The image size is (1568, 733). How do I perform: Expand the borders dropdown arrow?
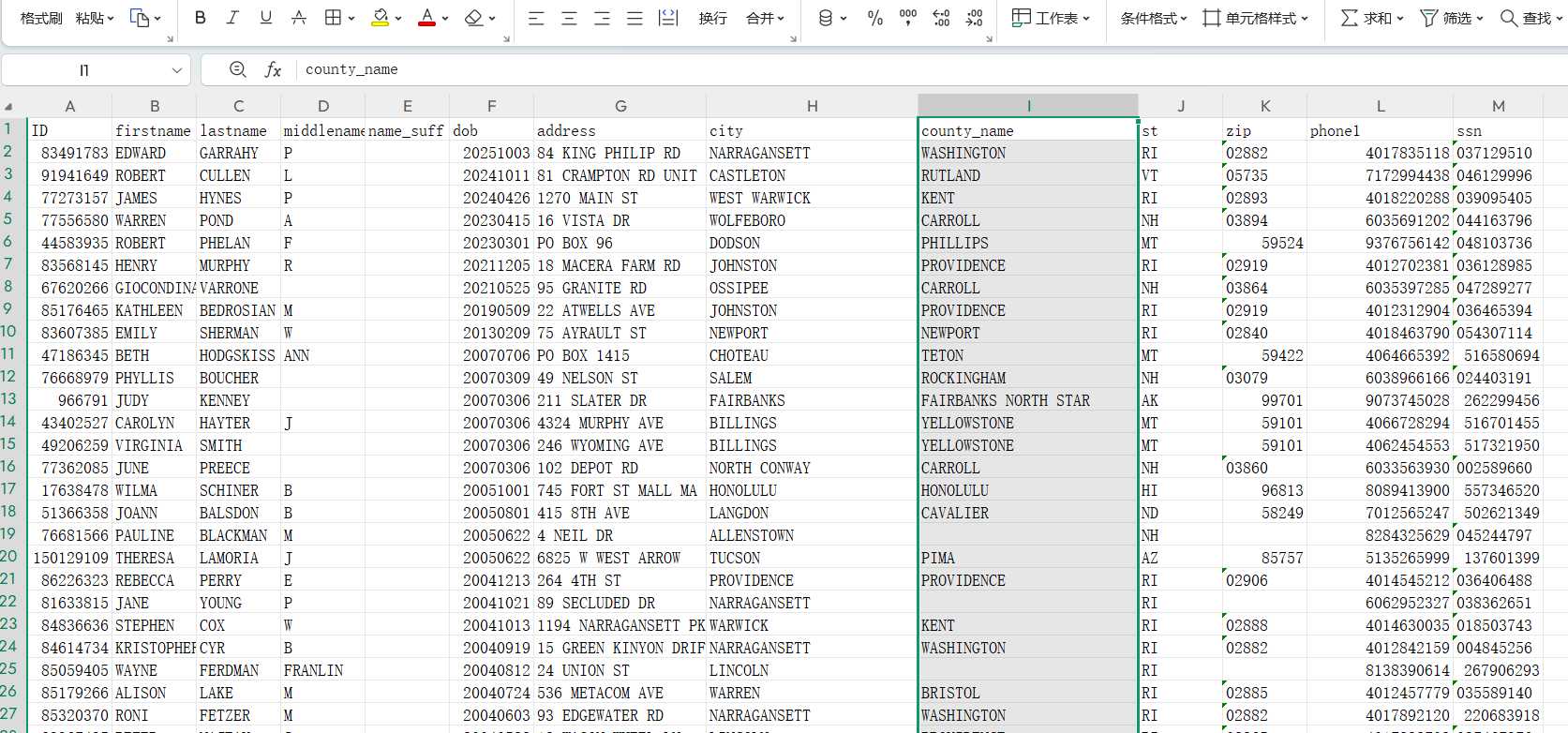tap(351, 18)
